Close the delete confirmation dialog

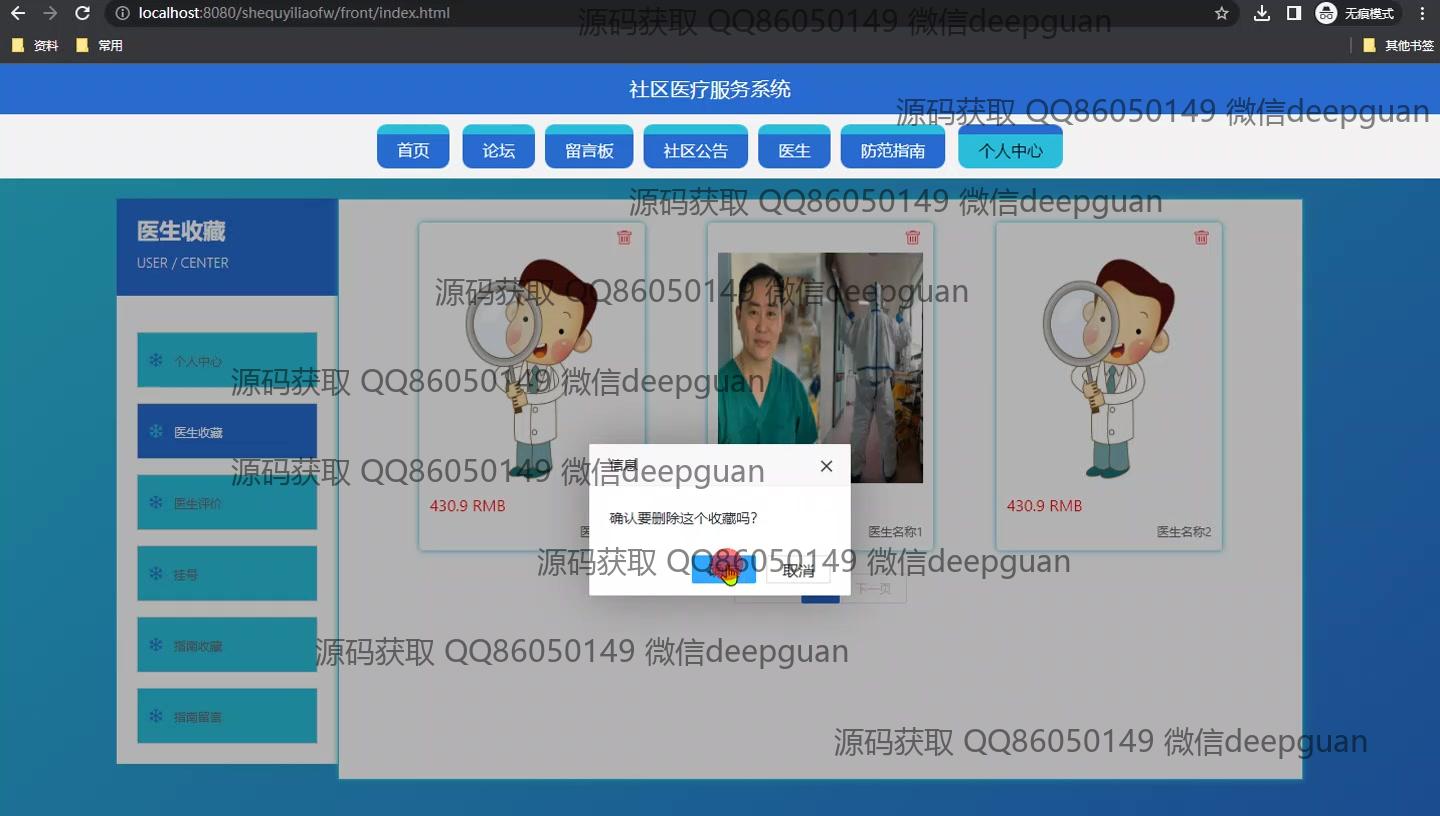826,466
